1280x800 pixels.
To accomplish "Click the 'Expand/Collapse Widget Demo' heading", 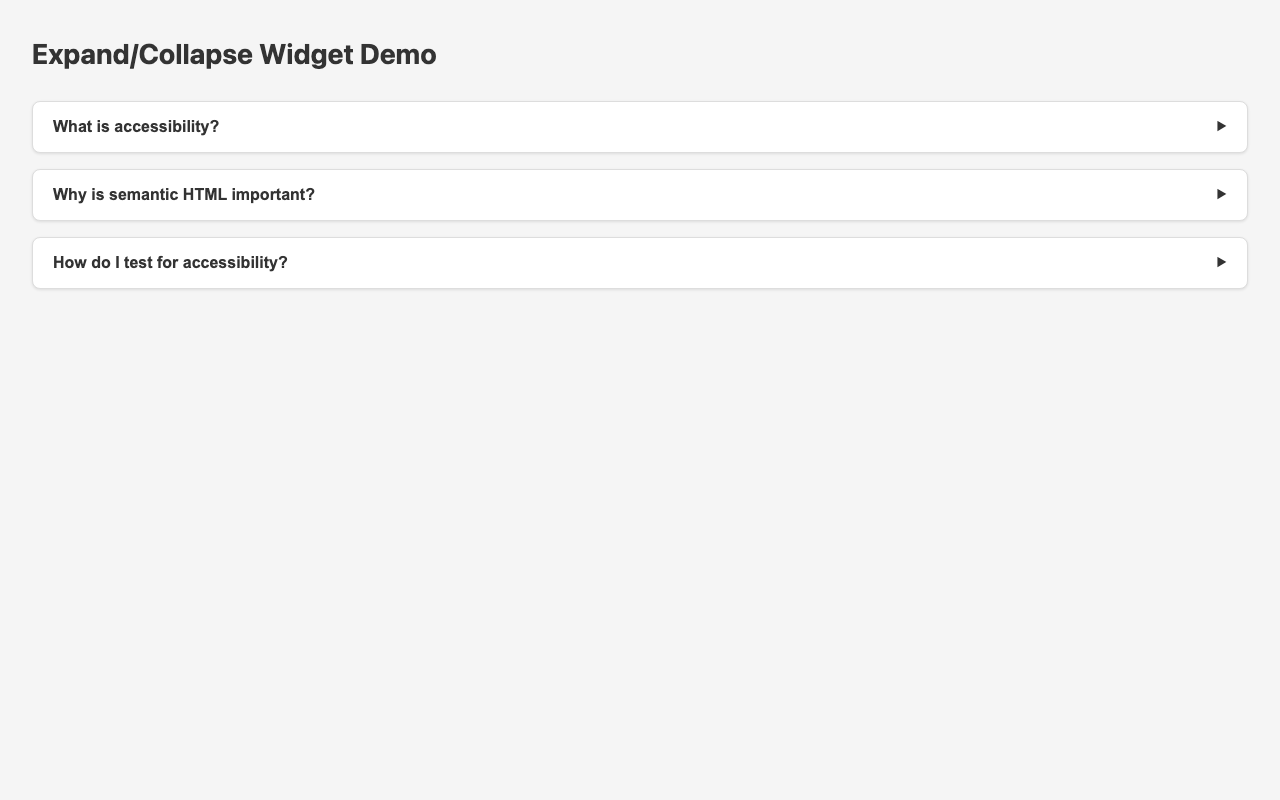I will 234,55.
